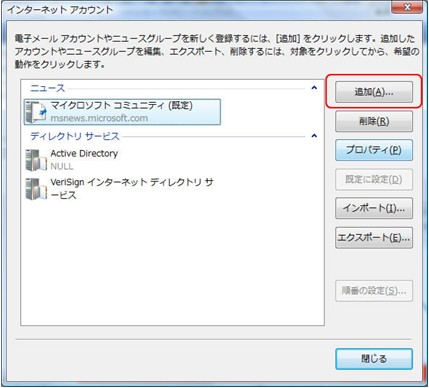
Task: Click the ニュース group header
Action: (x=47, y=88)
